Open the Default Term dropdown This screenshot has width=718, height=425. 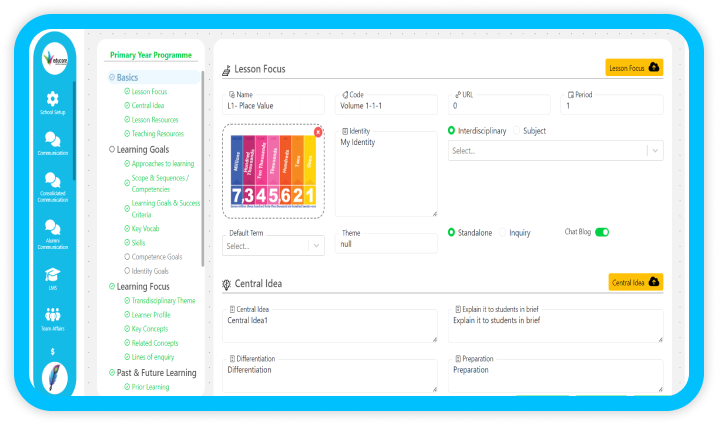click(x=274, y=245)
